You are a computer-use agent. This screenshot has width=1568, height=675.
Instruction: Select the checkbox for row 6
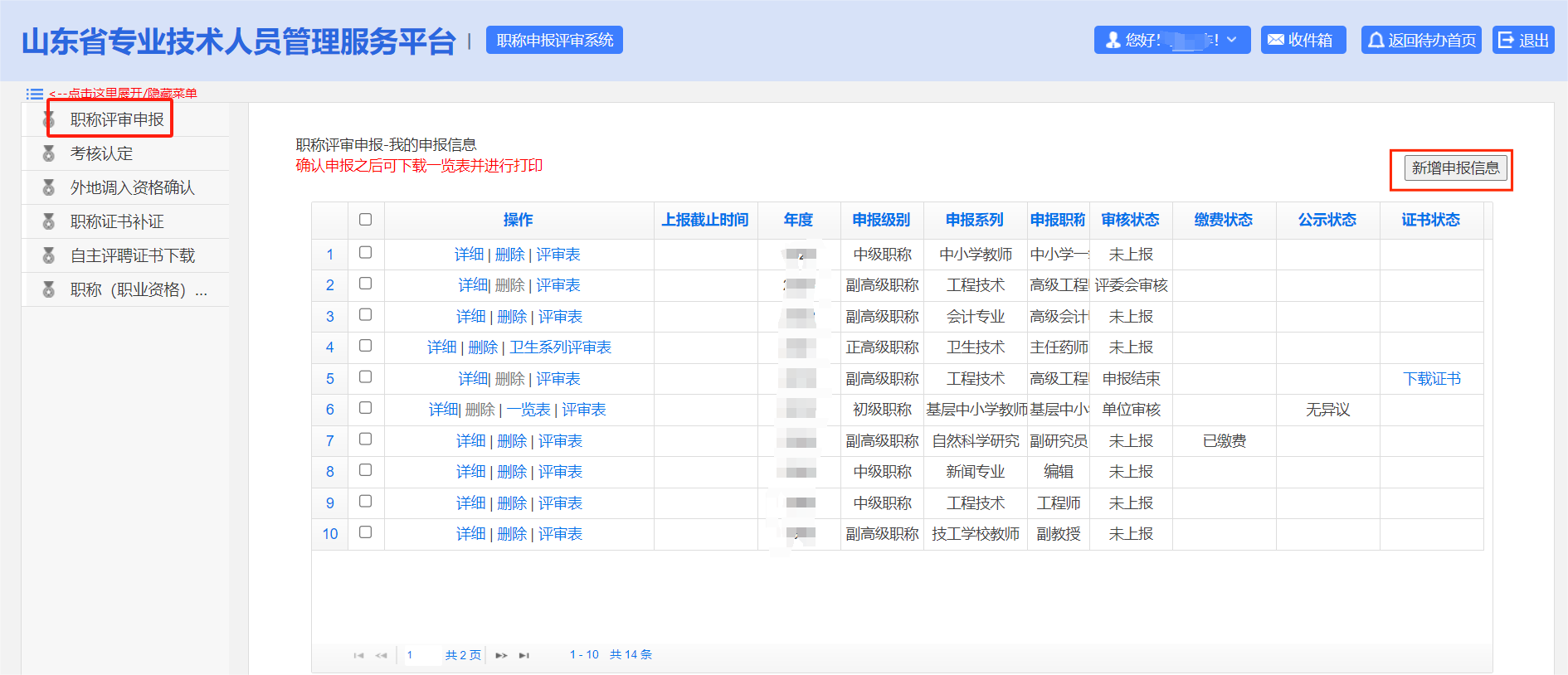pyautogui.click(x=365, y=408)
